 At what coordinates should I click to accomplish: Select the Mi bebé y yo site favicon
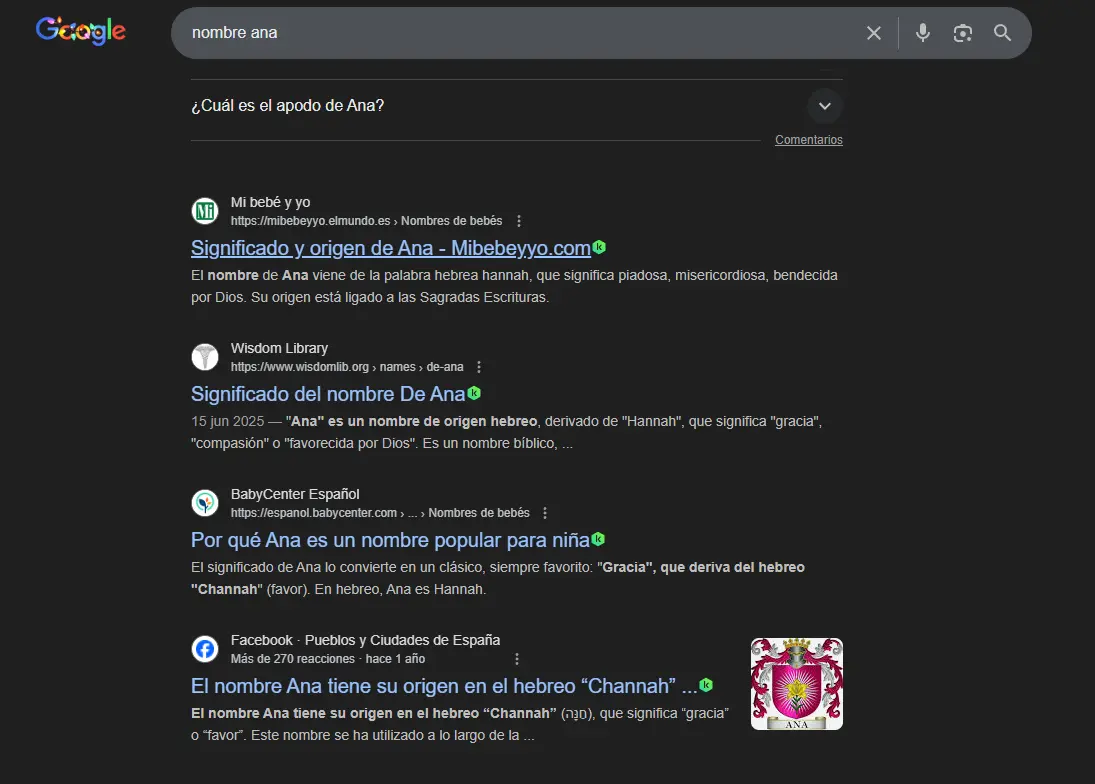point(205,210)
